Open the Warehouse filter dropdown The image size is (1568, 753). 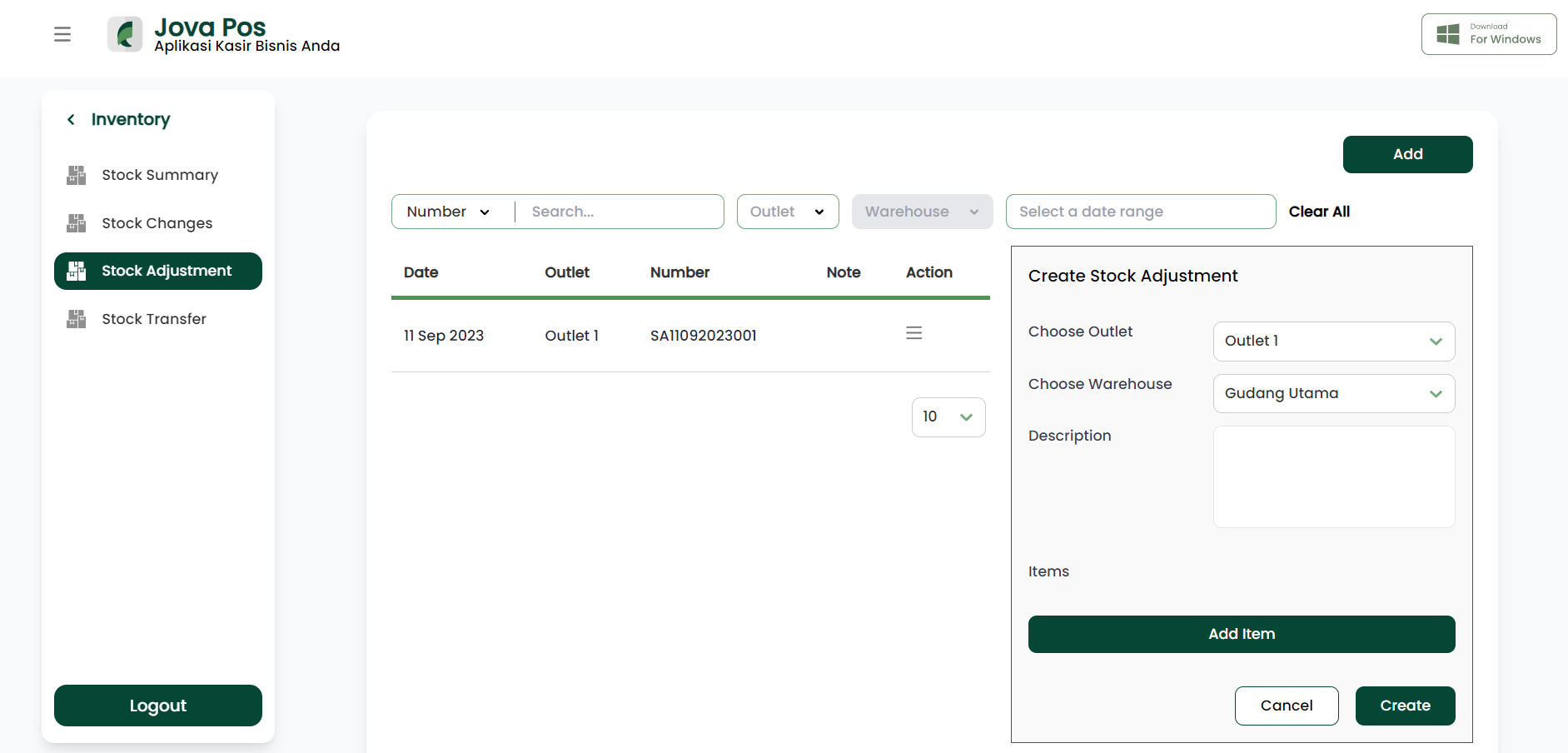(x=922, y=212)
